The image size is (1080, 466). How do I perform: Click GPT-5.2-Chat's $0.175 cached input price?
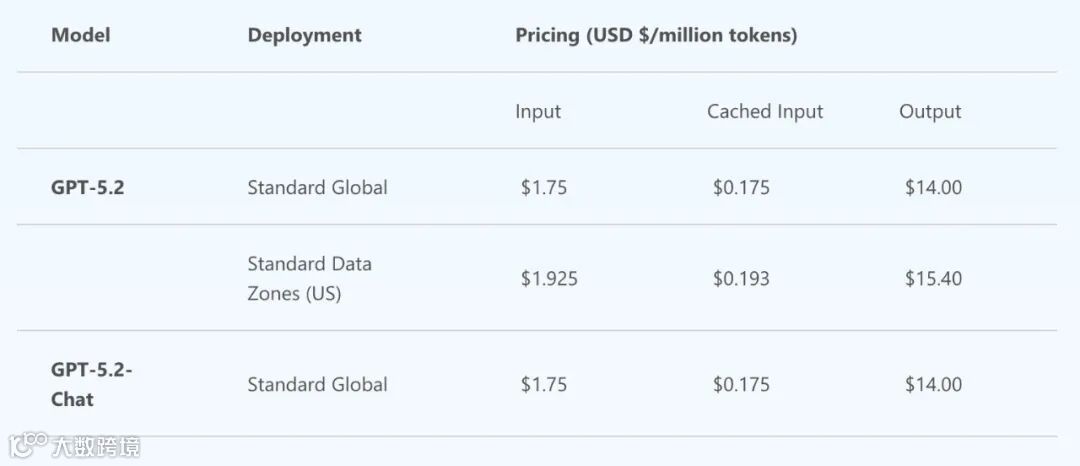(x=741, y=384)
